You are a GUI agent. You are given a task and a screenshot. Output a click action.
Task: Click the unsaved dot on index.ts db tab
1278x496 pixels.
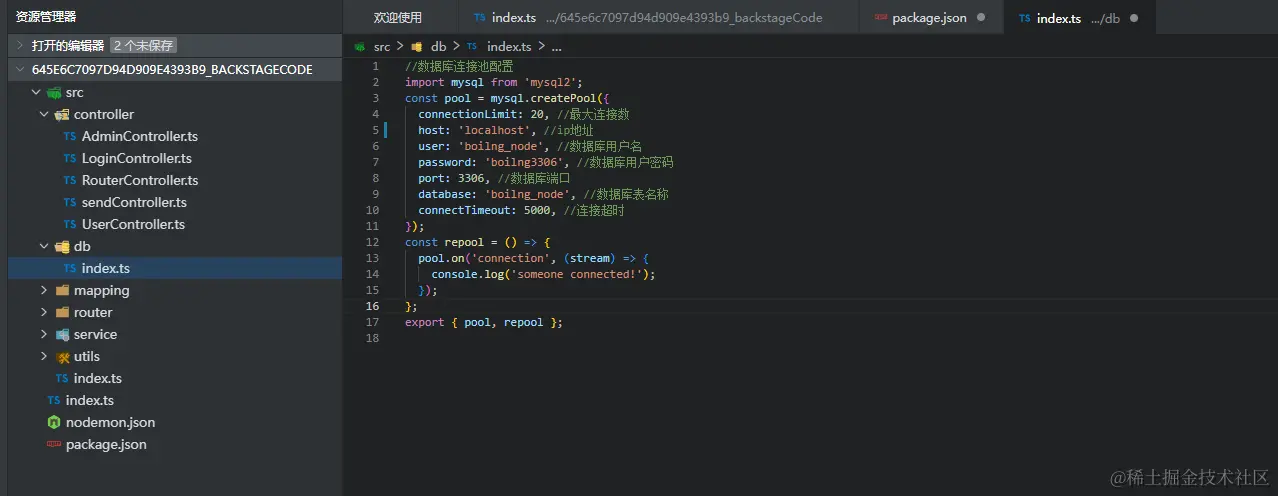(x=1134, y=18)
